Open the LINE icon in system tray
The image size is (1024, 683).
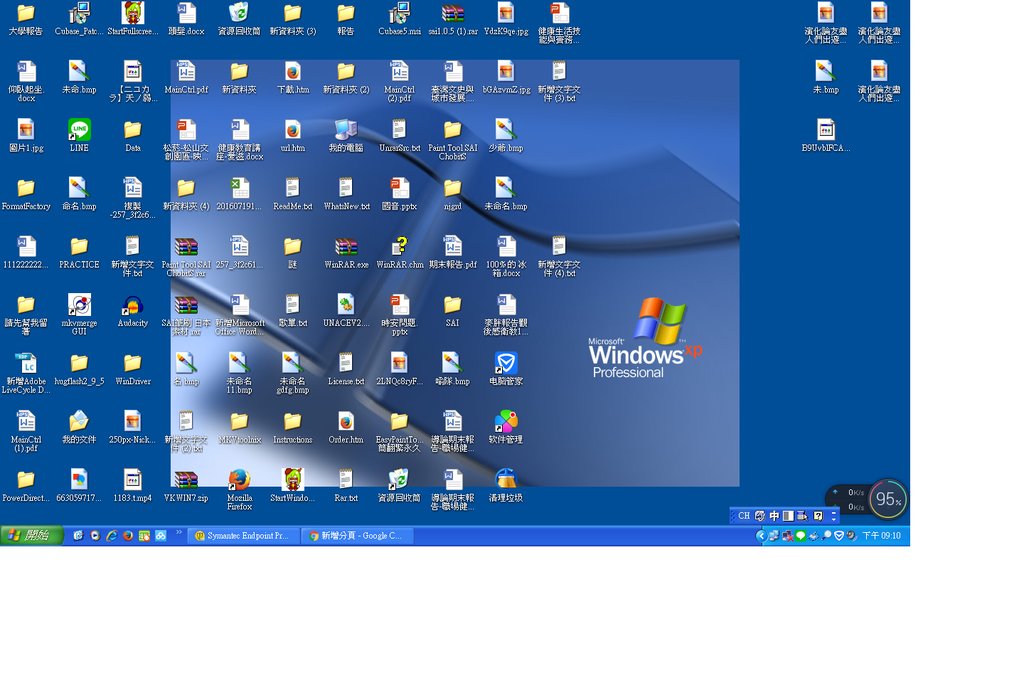click(x=801, y=535)
